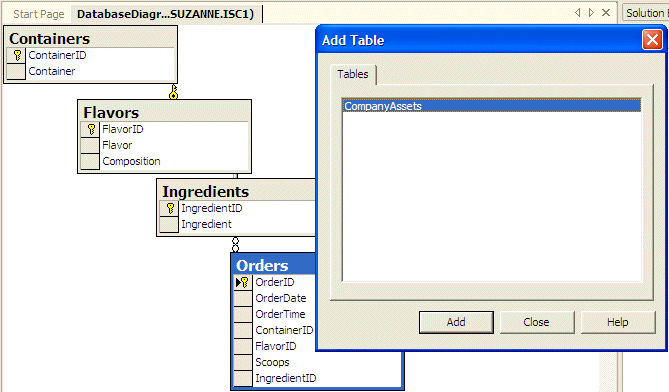Select the Container column in Containers

click(x=52, y=71)
